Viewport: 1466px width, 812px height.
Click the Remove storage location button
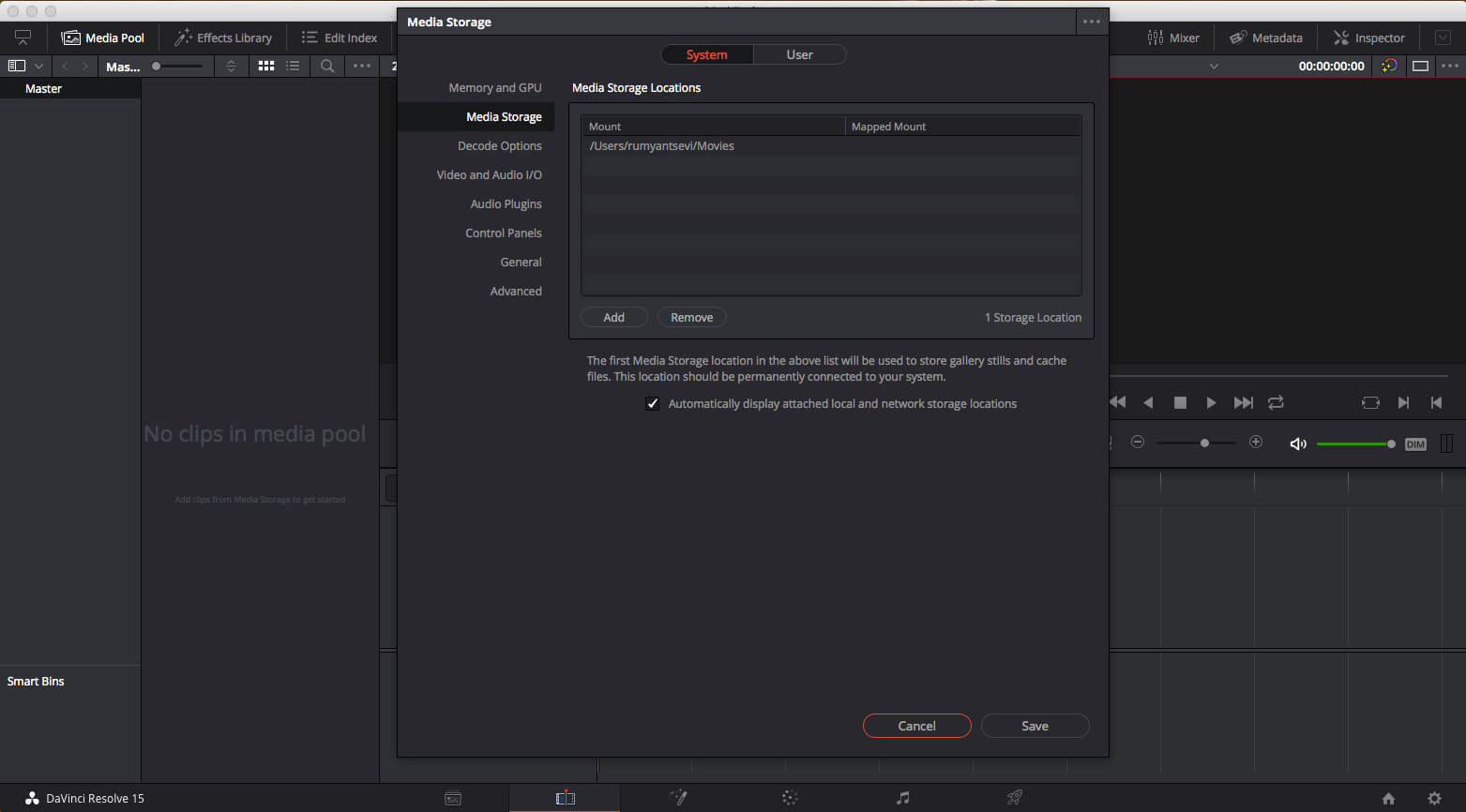(x=692, y=317)
